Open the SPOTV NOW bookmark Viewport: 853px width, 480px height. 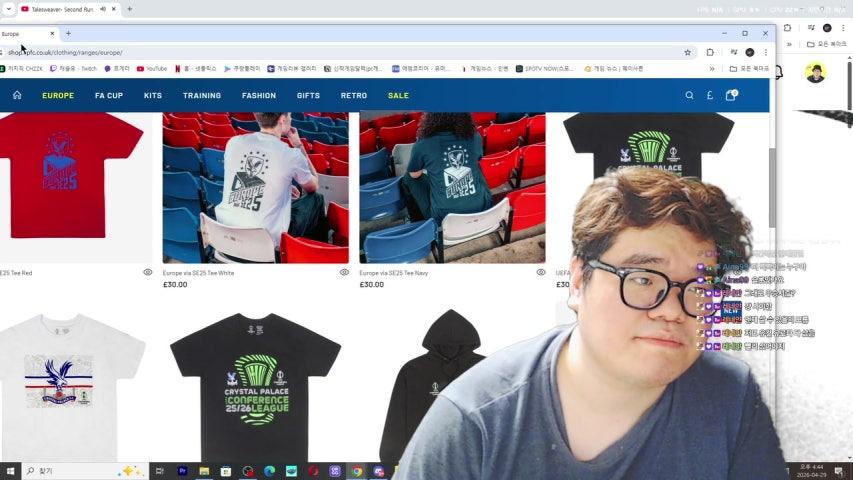click(545, 69)
